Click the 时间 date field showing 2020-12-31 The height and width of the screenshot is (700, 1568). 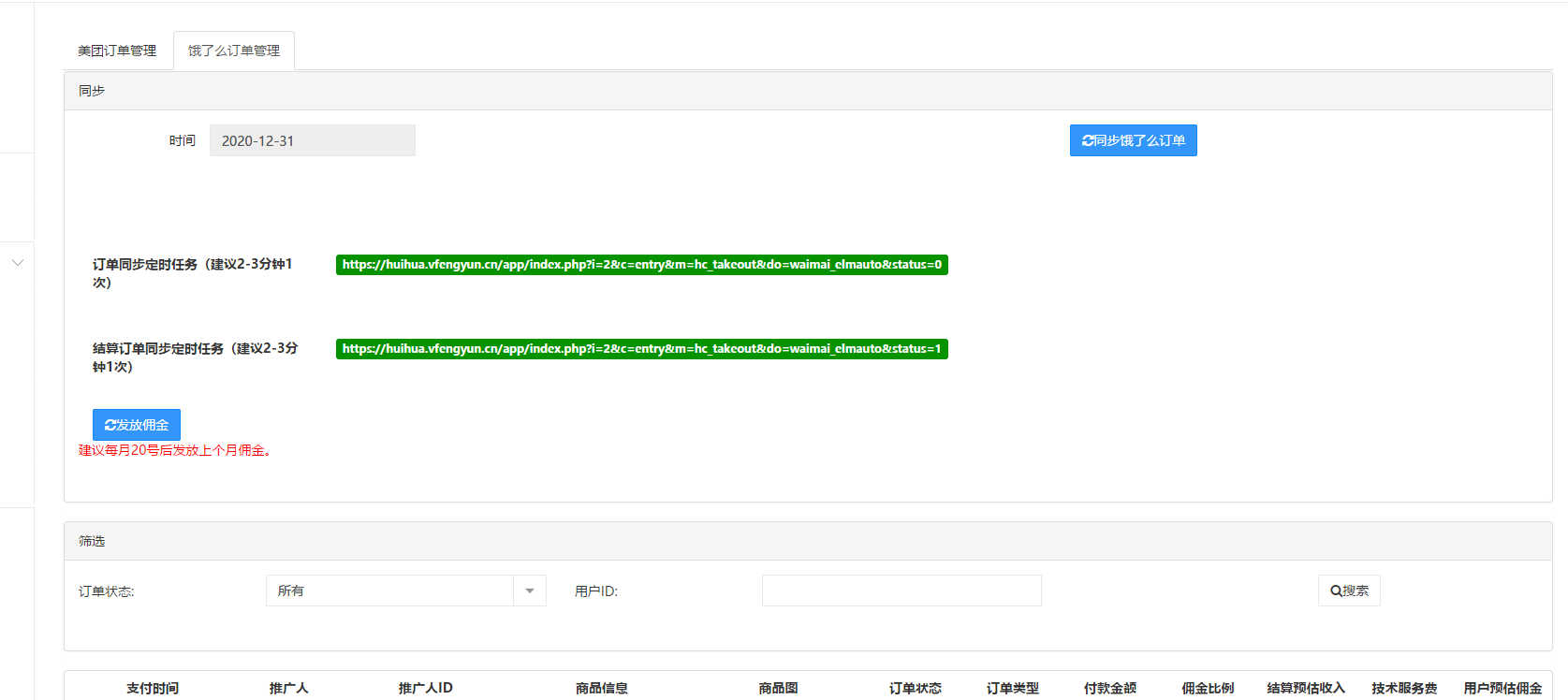pos(313,140)
